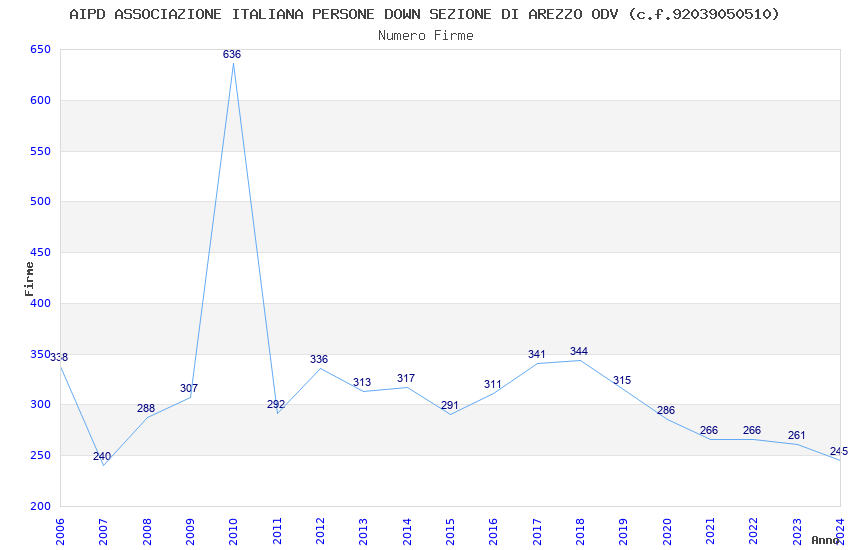Click data label 341 for 2017

[x=537, y=354]
